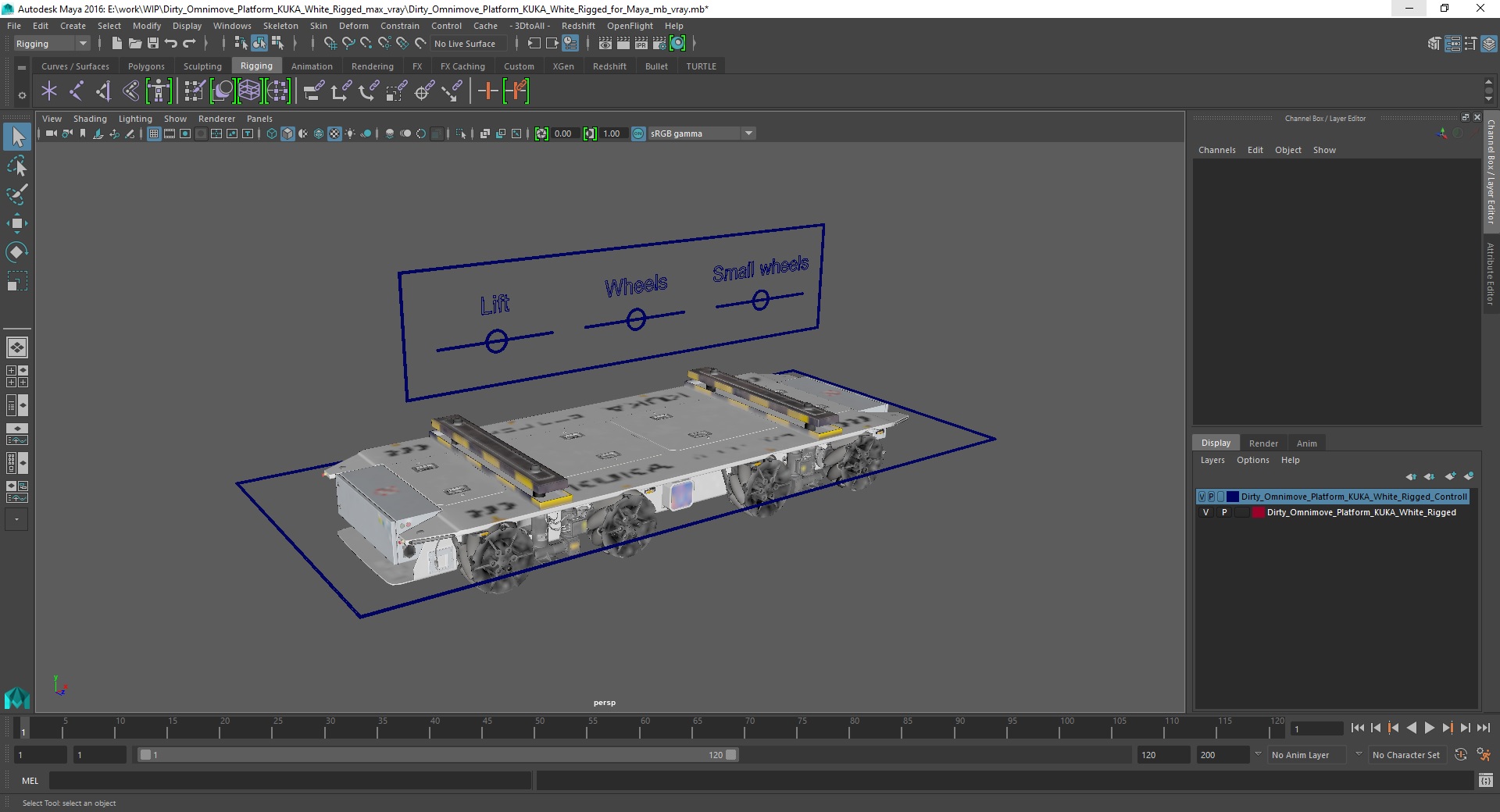Image resolution: width=1500 pixels, height=812 pixels.
Task: Click the Set Key orange plus icon
Action: [487, 91]
